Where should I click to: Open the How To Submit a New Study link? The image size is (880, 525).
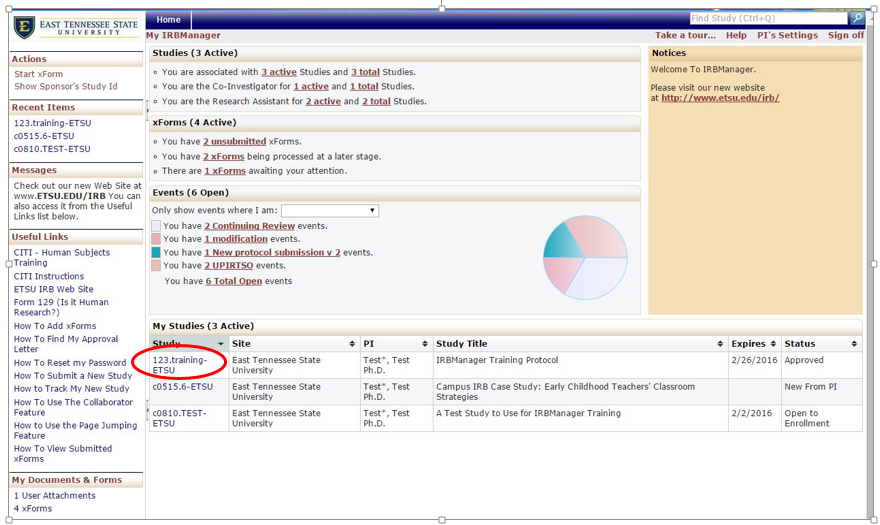pyautogui.click(x=72, y=376)
